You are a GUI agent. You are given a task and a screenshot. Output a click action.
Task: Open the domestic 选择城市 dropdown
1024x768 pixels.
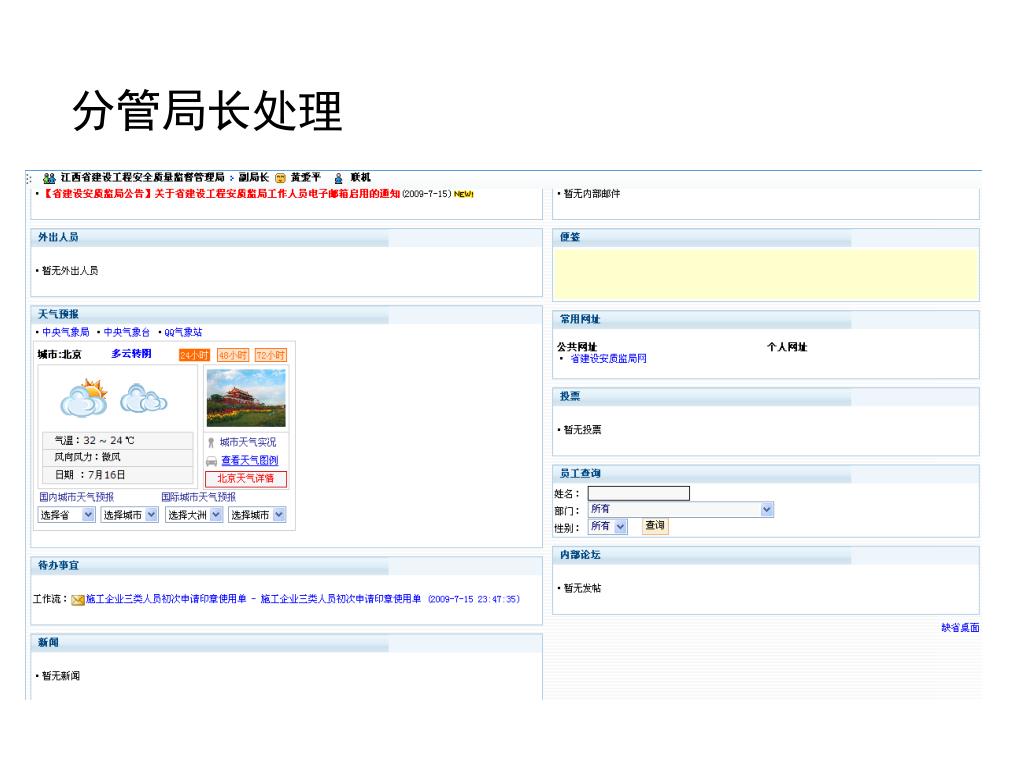pos(129,515)
